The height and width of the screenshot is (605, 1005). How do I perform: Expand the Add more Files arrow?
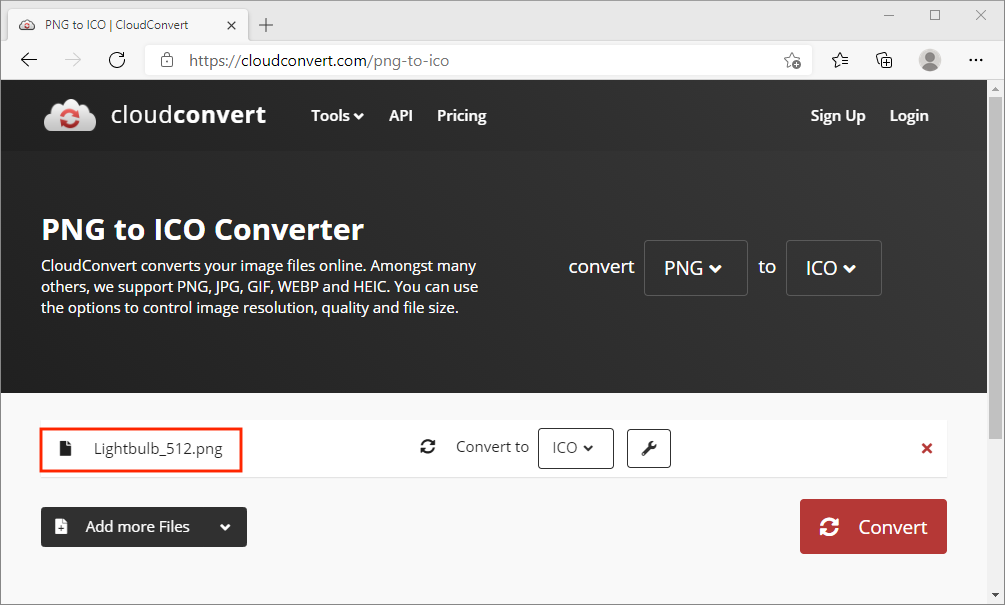coord(225,527)
